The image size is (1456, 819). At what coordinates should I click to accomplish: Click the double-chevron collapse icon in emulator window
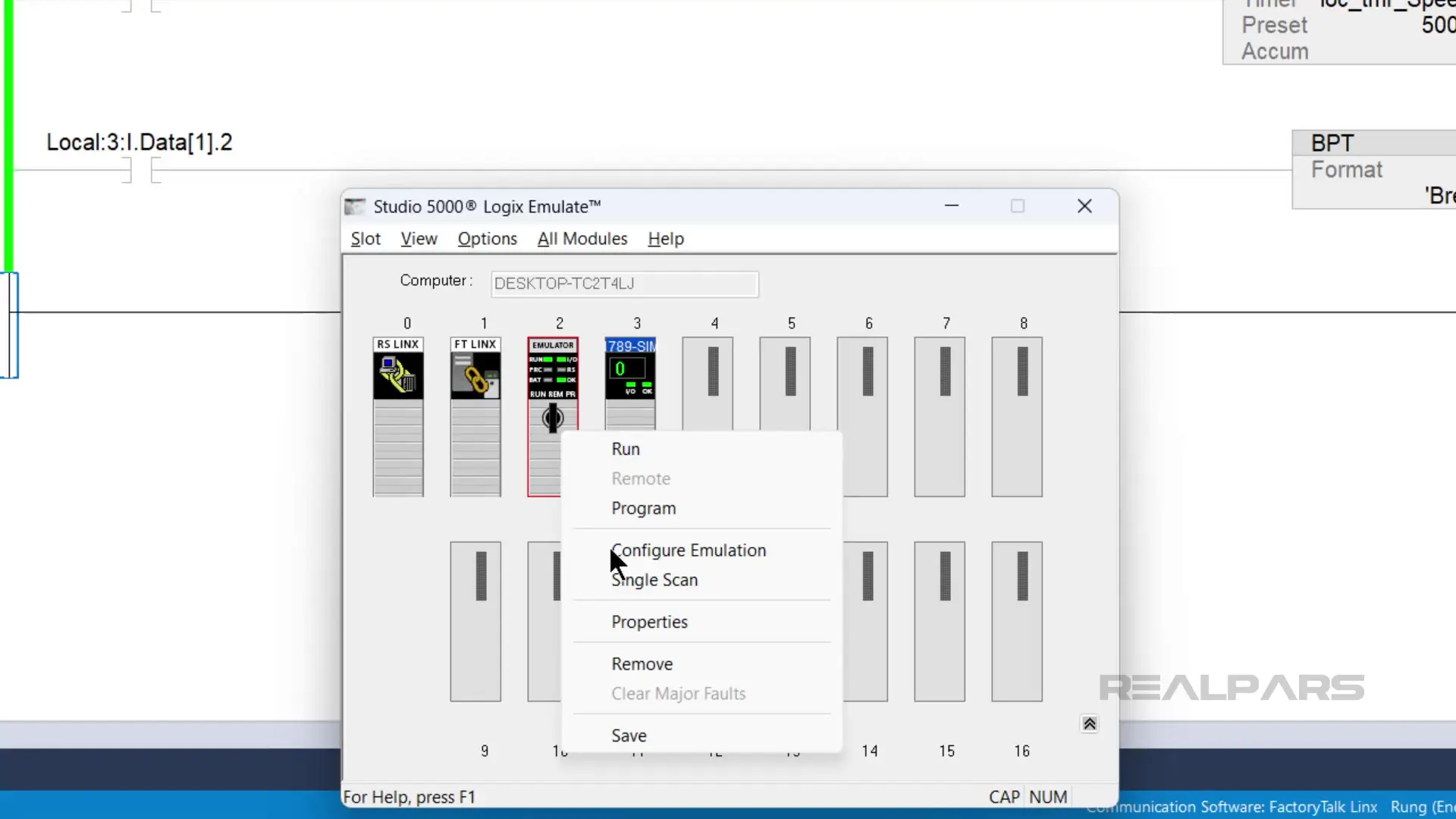pos(1090,724)
